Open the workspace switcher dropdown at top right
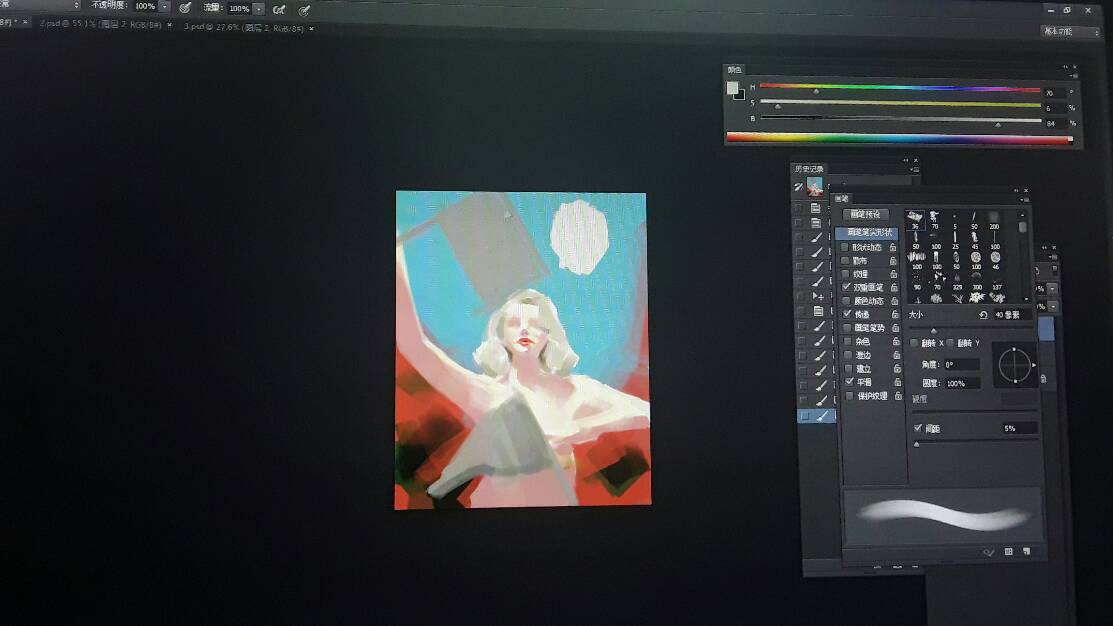This screenshot has width=1113, height=626. point(1070,32)
